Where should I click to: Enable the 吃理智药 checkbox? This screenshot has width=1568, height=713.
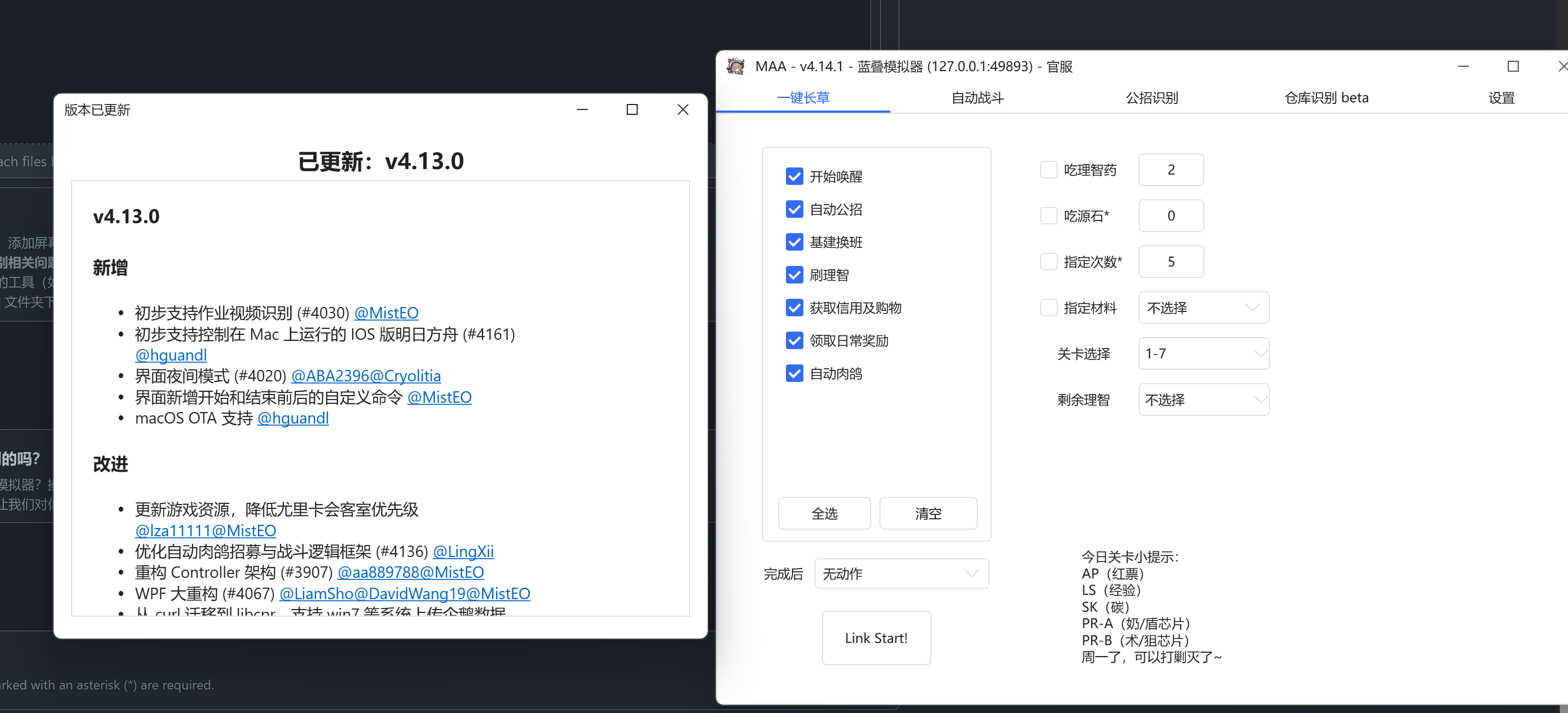click(x=1048, y=170)
